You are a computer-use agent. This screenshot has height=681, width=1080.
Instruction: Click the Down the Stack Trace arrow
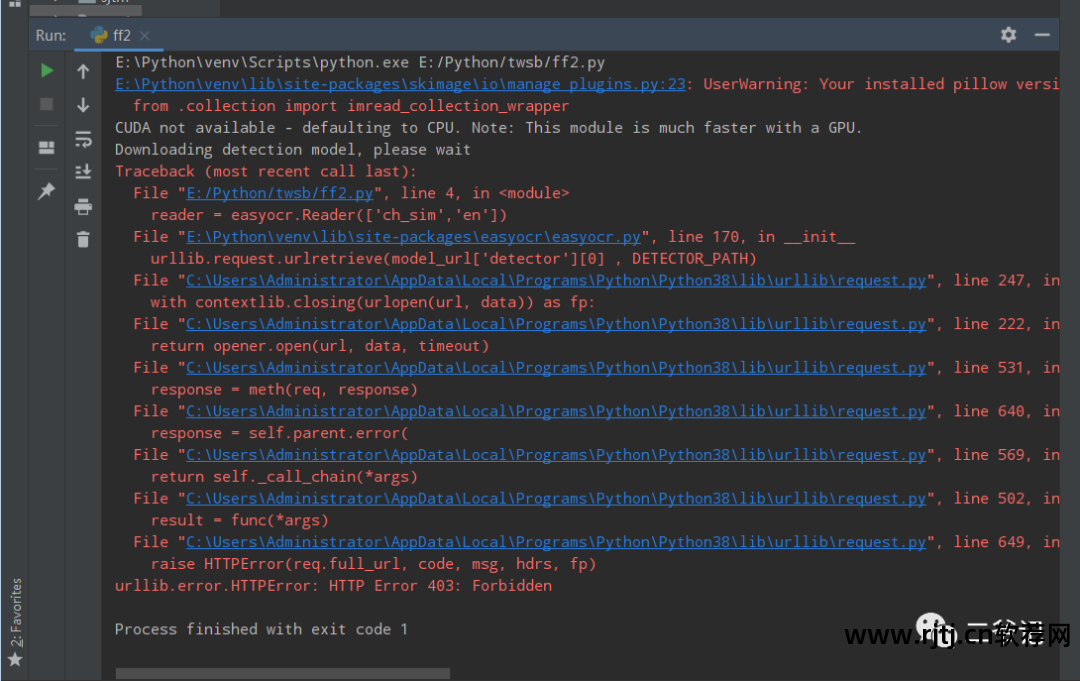coord(83,104)
